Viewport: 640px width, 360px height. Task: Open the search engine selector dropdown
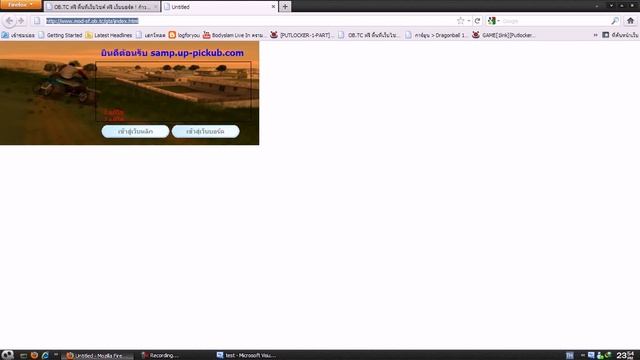coord(493,21)
